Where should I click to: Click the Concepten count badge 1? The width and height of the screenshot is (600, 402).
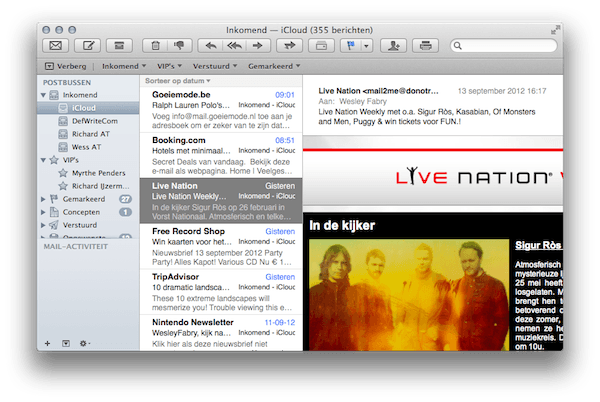(x=125, y=212)
